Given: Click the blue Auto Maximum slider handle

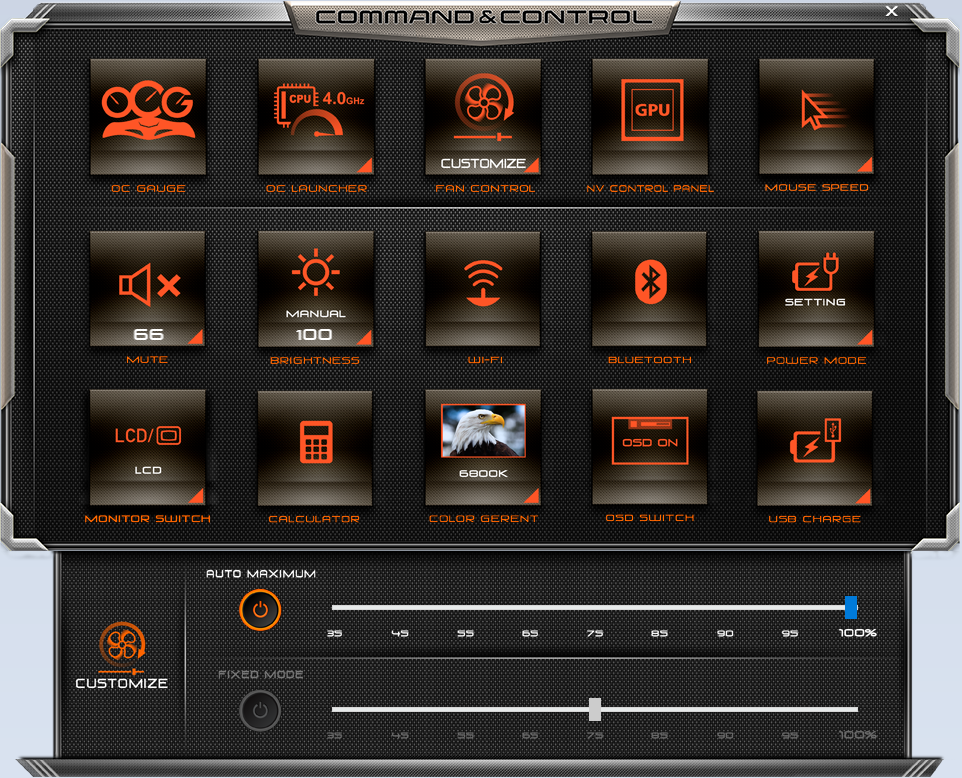Looking at the screenshot, I should coord(851,607).
